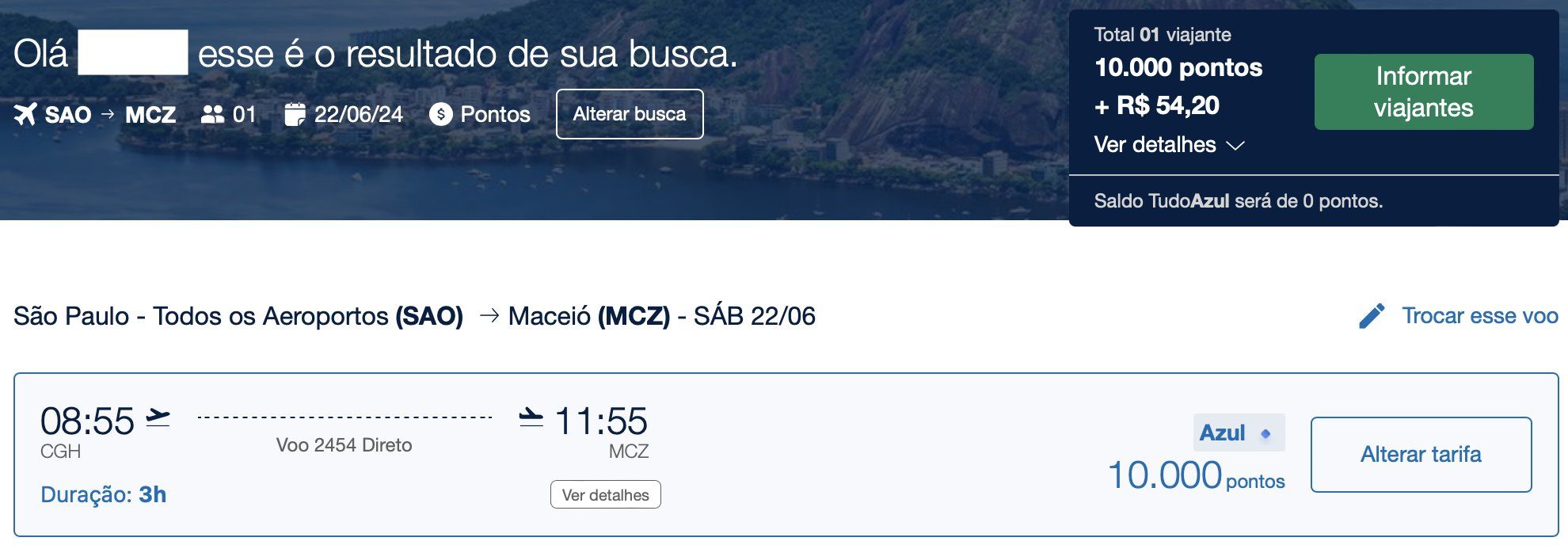Click the calendar icon beside 22/06/24
Screen dimensions: 1568x545
tap(295, 114)
